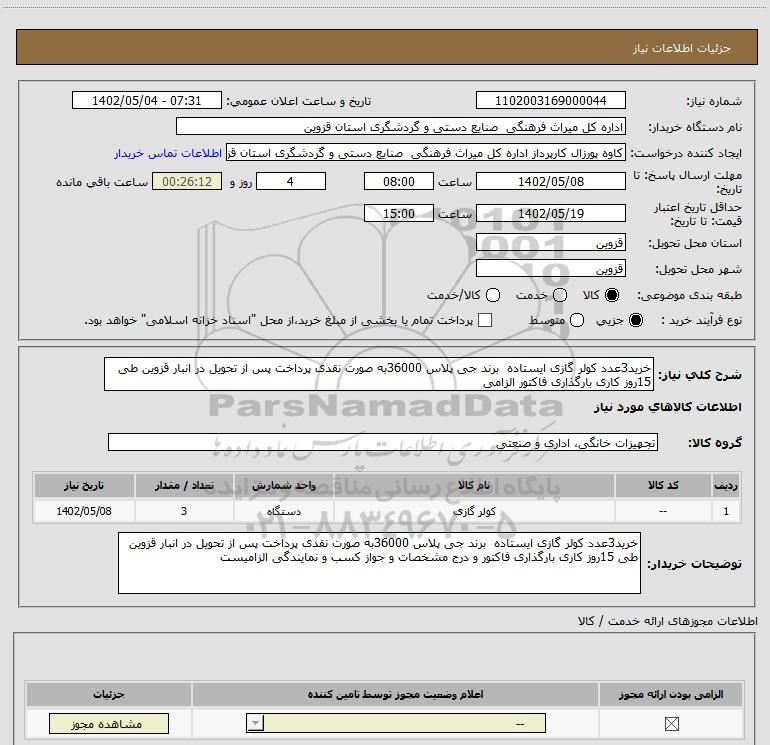Click the delivery city field قزوین
The image size is (770, 745).
[x=550, y=268]
